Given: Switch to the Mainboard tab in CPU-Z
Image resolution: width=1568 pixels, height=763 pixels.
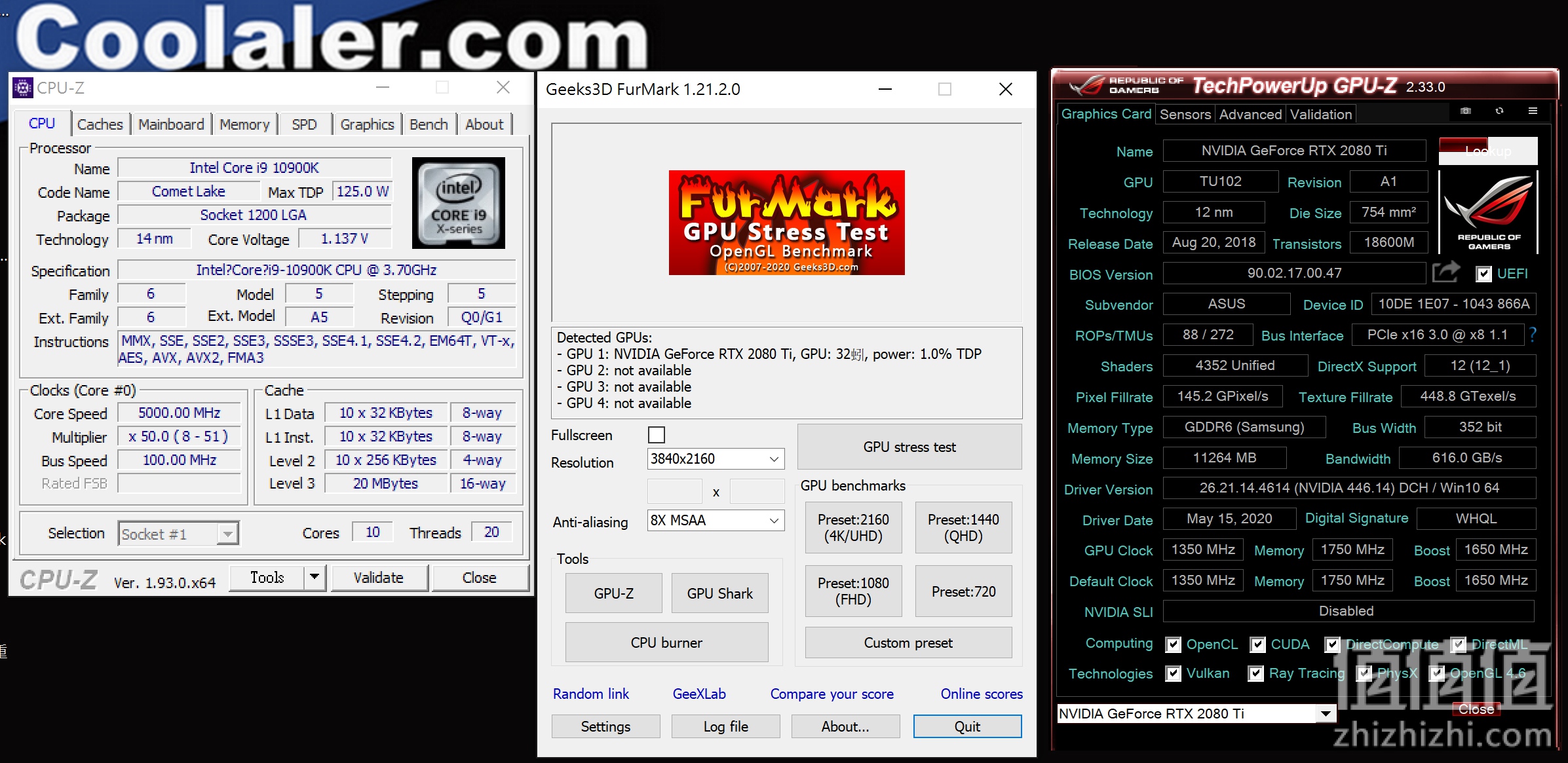Looking at the screenshot, I should pyautogui.click(x=171, y=124).
